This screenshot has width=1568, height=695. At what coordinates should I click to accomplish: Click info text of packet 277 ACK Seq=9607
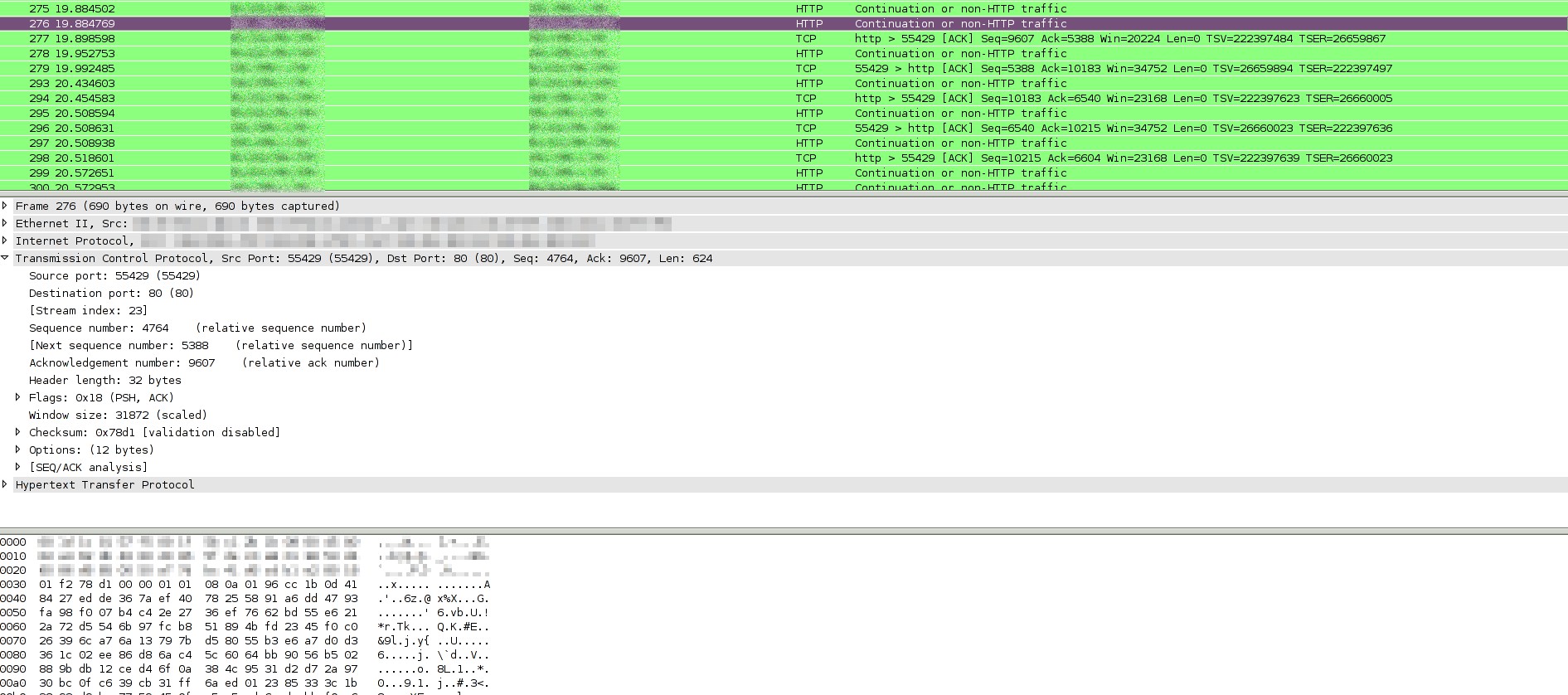(x=1120, y=38)
